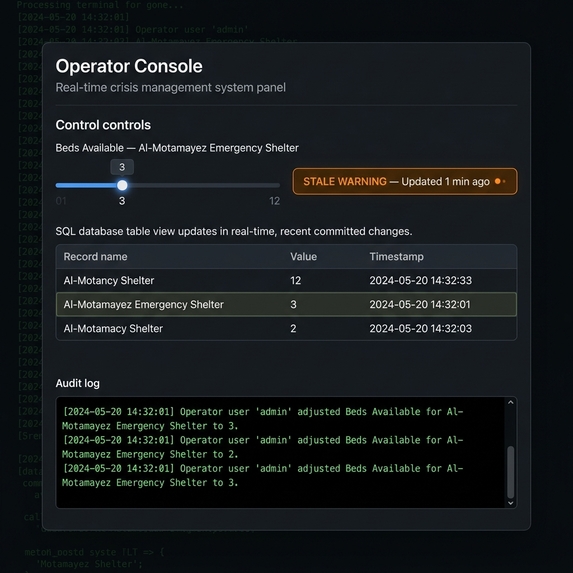Select the Al-Motamacy Shelter row name
This screenshot has width=573, height=573.
point(113,329)
